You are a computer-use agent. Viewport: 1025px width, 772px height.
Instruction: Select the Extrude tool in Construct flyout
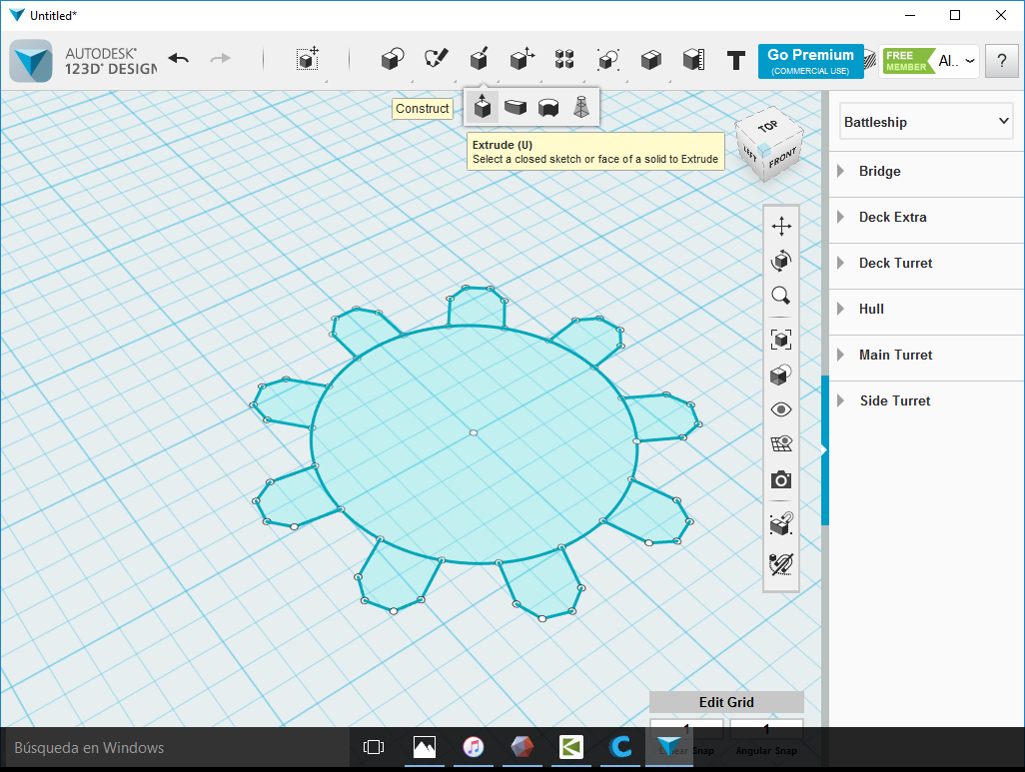[482, 107]
